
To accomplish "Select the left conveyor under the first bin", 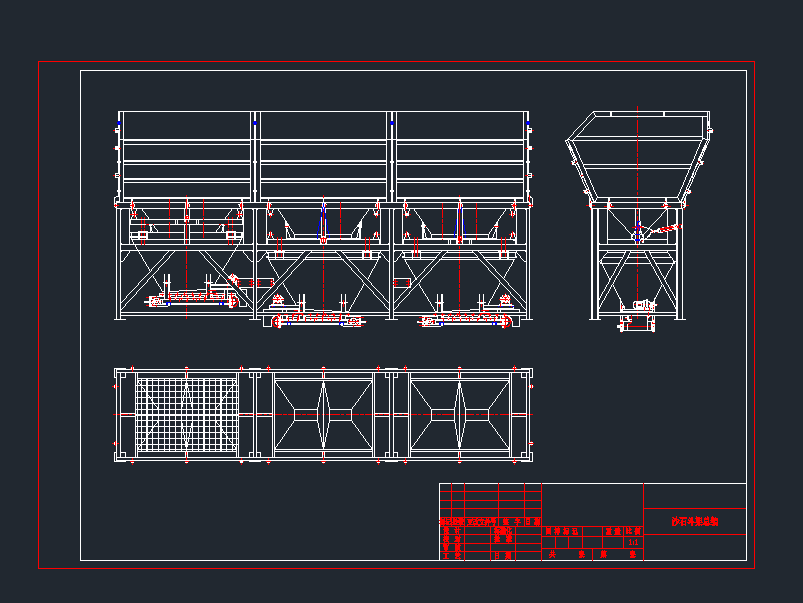I will (x=192, y=297).
